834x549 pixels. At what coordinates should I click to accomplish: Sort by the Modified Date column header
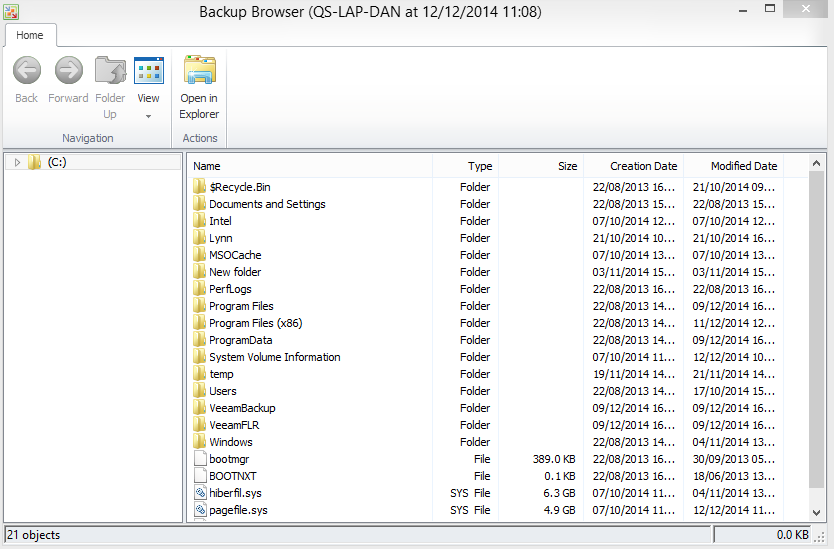click(734, 166)
